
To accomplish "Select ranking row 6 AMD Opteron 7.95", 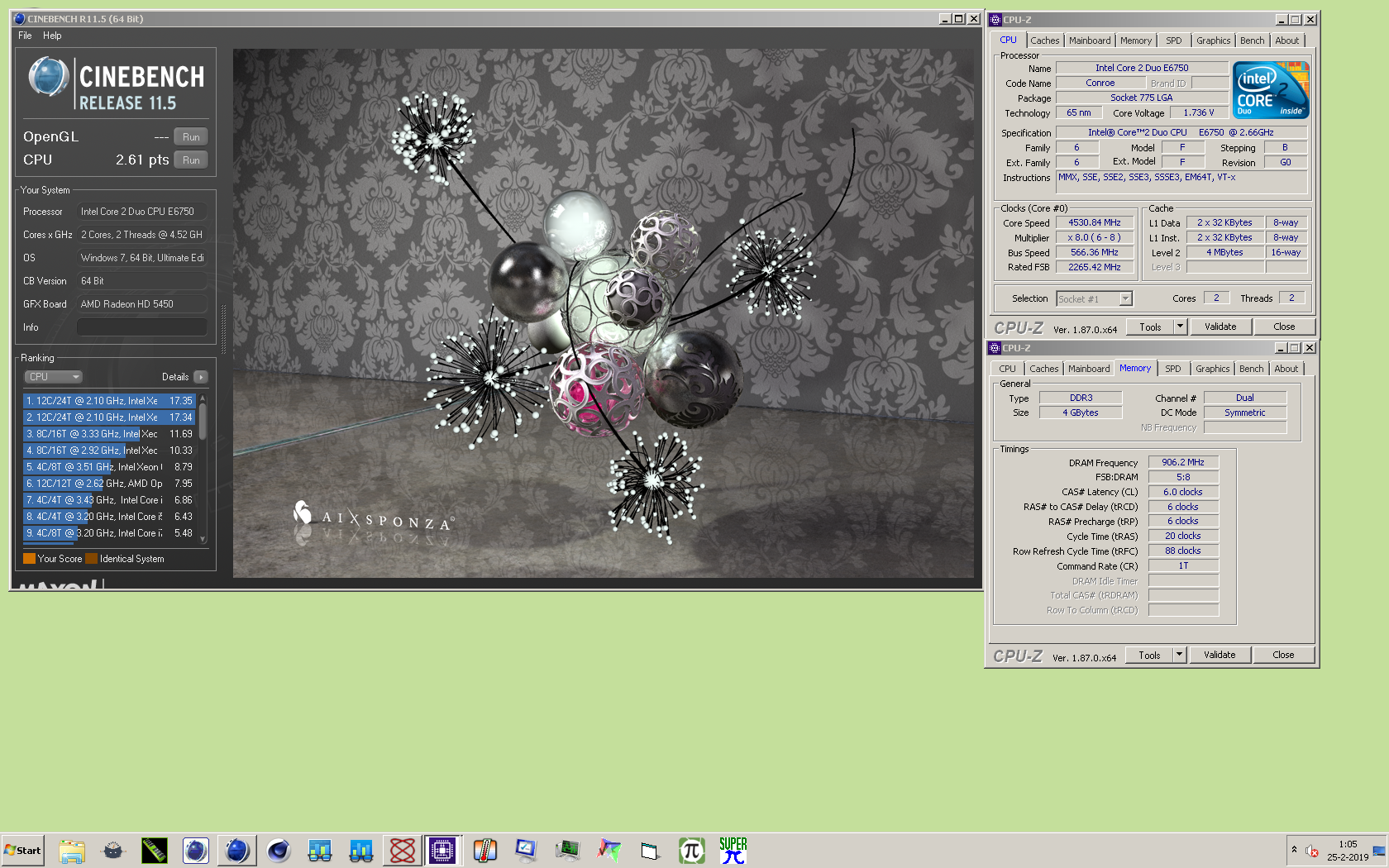I will (109, 484).
